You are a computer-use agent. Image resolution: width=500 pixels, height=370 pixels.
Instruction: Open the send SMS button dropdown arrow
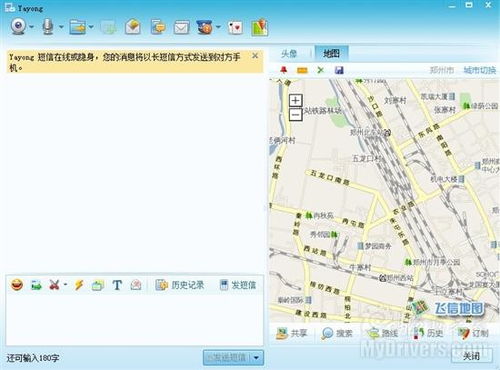point(256,358)
